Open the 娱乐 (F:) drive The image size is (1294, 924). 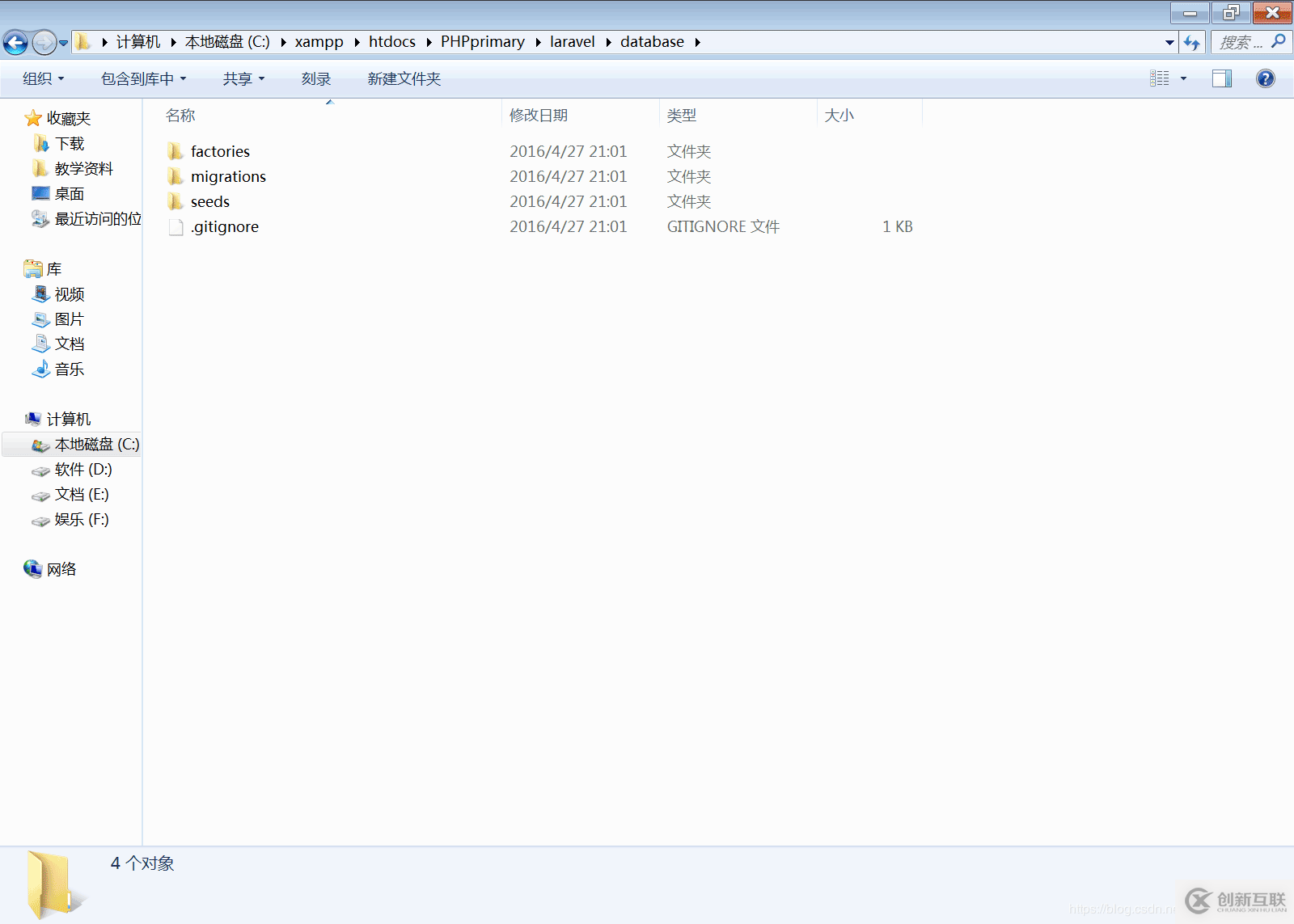[x=82, y=519]
